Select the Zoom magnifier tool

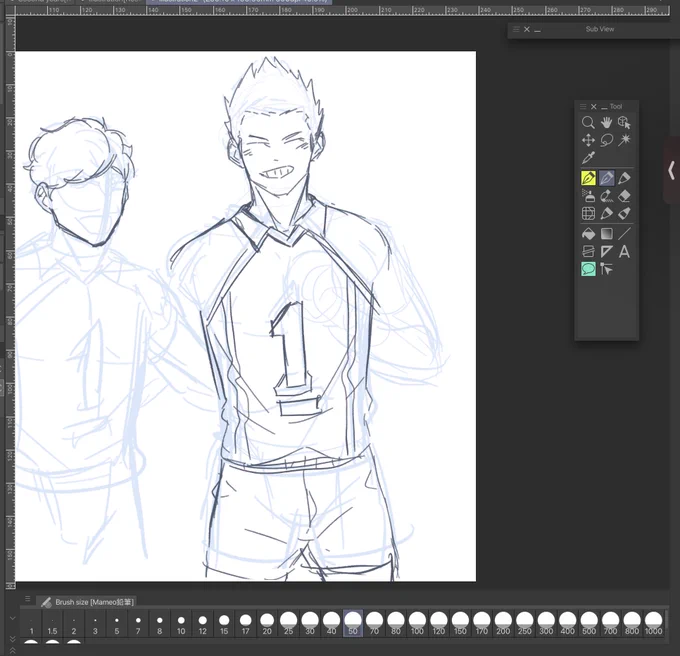point(588,123)
